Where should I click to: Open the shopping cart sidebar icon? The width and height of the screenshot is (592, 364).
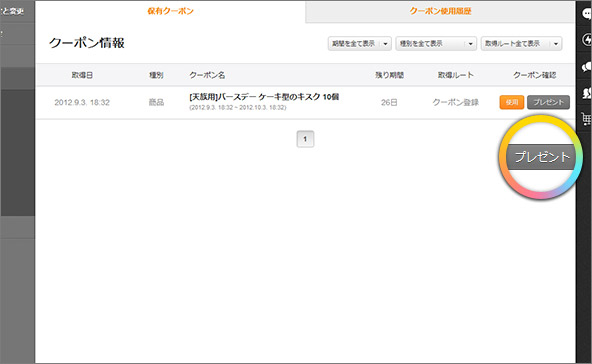pos(587,119)
